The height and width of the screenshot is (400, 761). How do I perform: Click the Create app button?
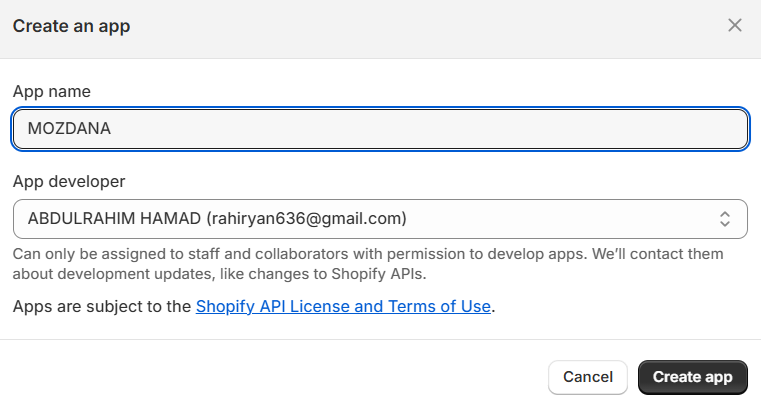692,377
